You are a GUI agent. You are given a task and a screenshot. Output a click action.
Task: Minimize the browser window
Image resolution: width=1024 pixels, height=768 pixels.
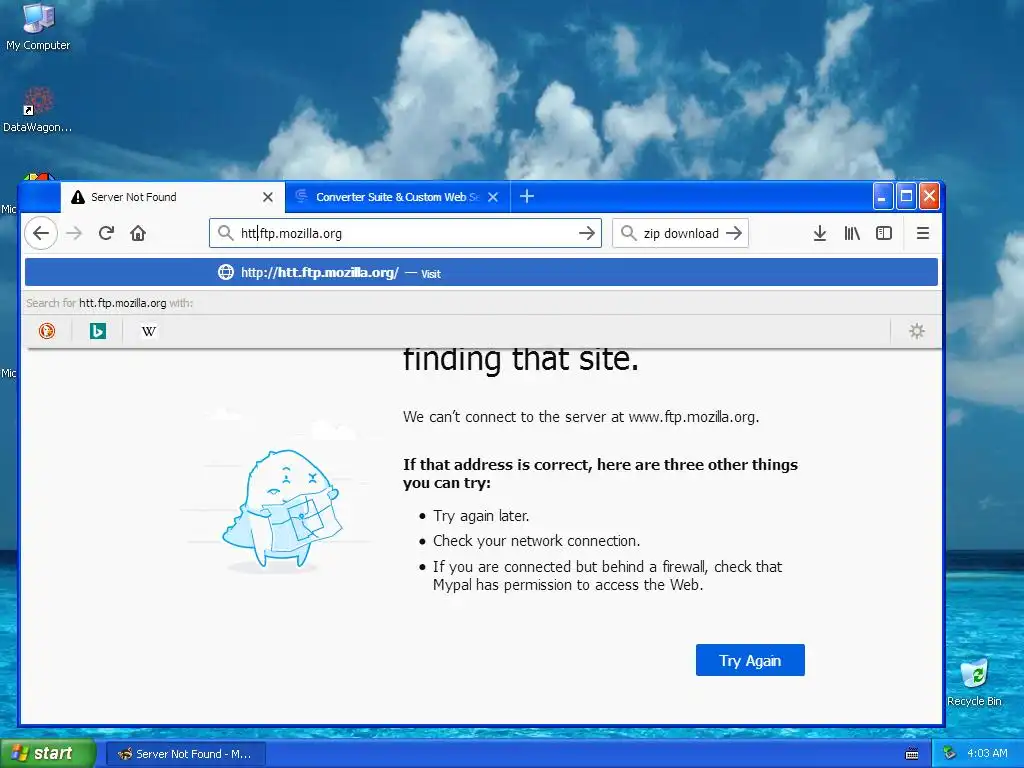(882, 196)
